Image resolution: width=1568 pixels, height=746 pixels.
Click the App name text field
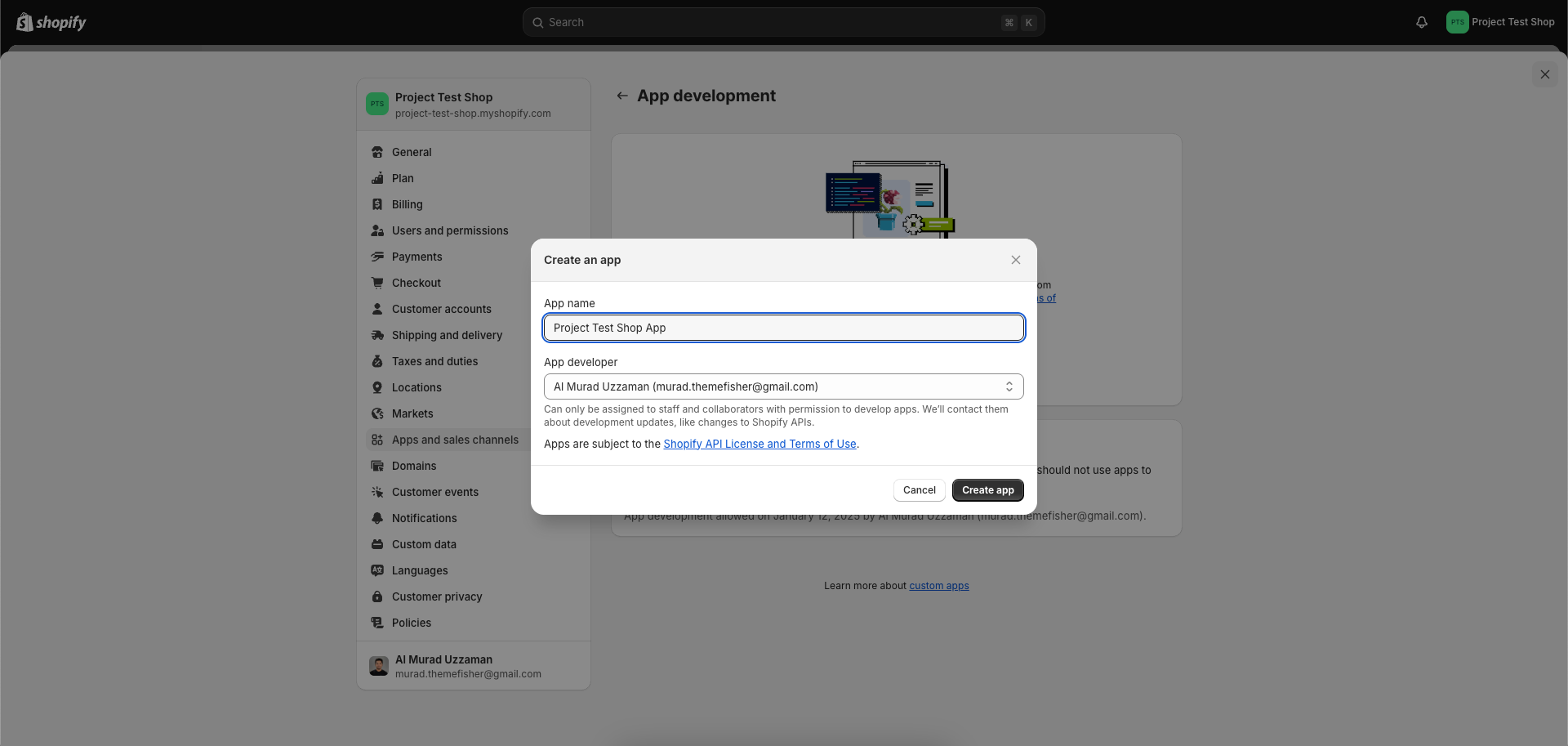[783, 328]
